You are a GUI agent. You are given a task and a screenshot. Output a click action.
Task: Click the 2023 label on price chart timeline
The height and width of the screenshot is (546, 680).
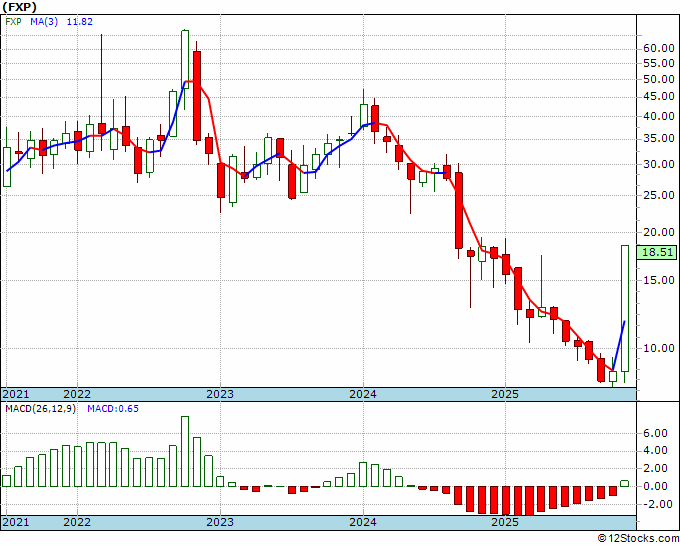coord(220,394)
